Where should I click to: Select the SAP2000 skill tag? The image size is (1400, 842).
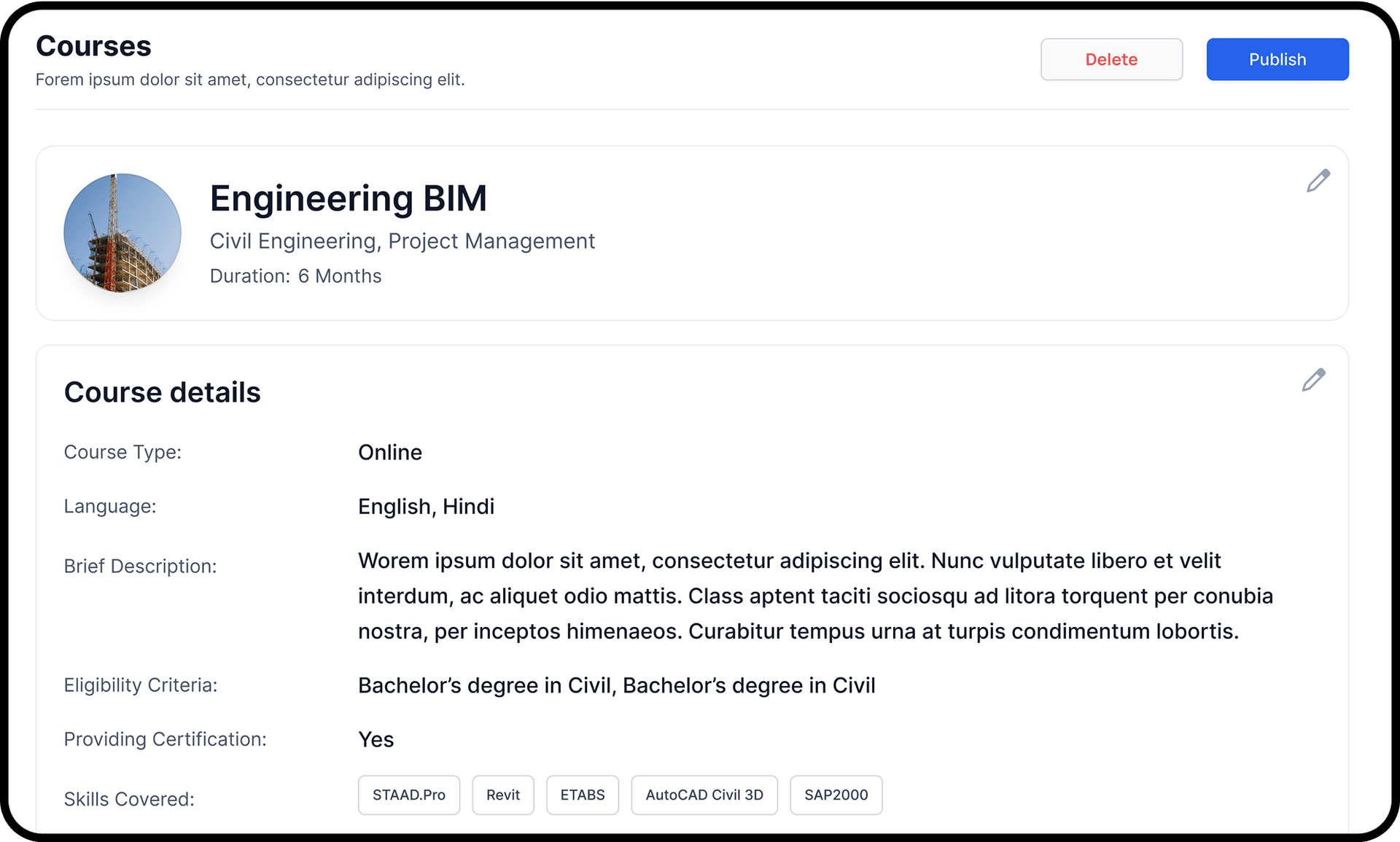(x=836, y=795)
